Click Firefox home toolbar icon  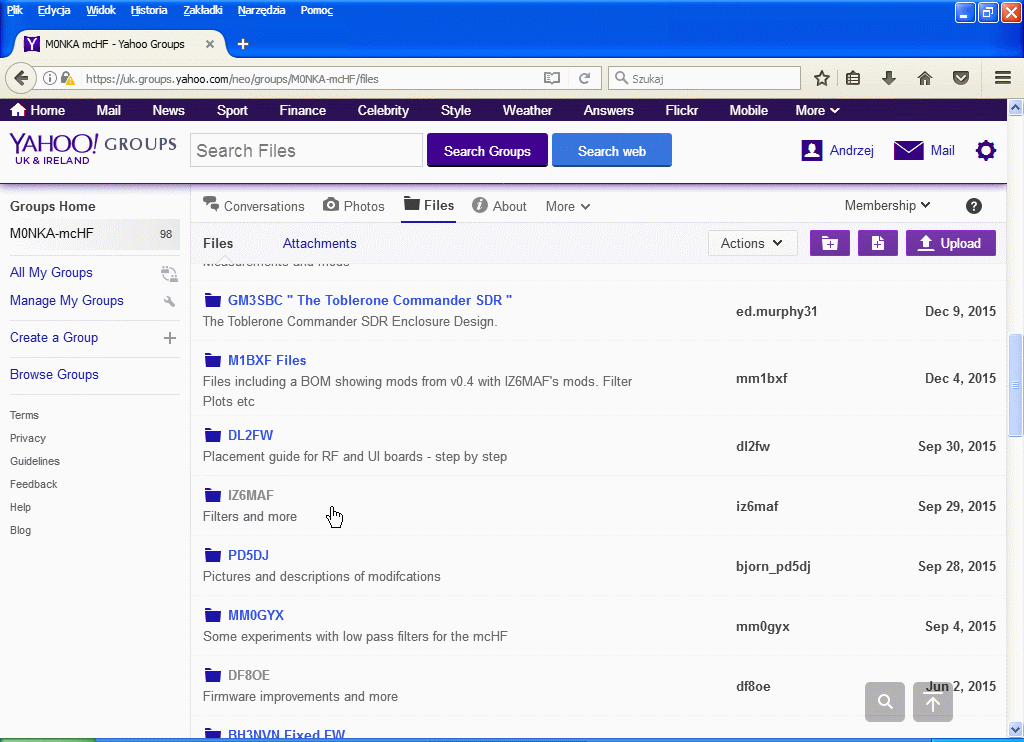pyautogui.click(x=924, y=78)
